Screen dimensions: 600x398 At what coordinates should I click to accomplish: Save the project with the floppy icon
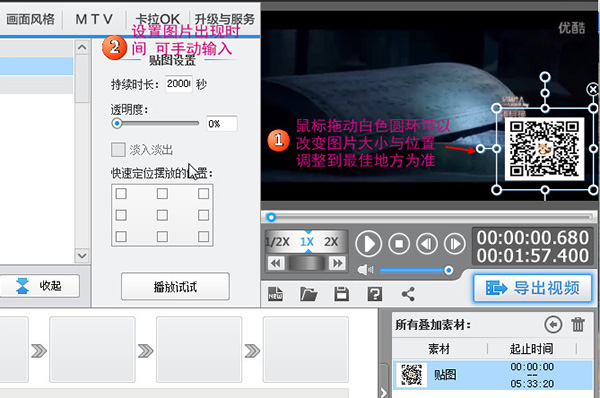[x=341, y=294]
